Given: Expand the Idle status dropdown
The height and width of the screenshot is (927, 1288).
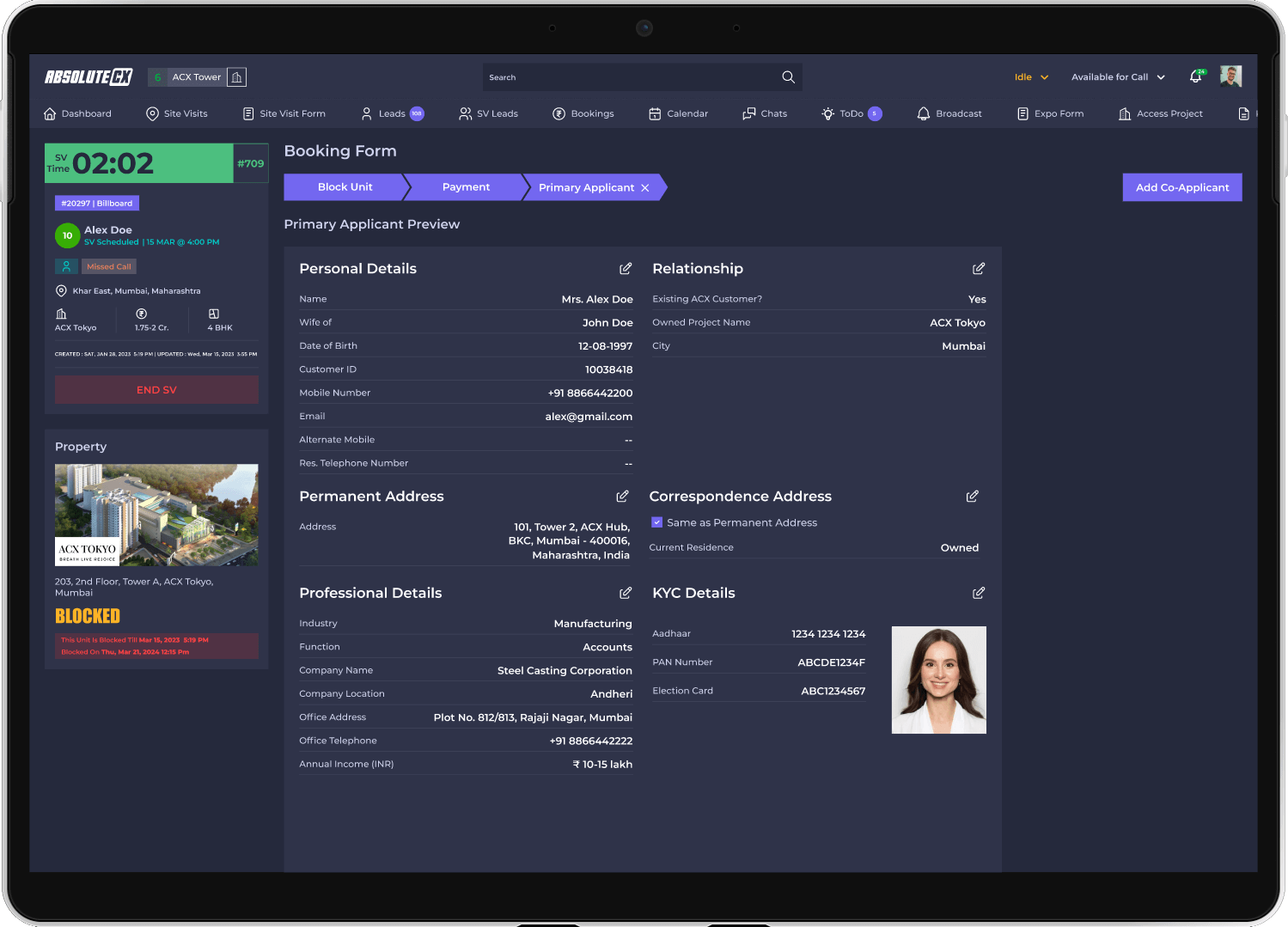Looking at the screenshot, I should click(x=1031, y=77).
